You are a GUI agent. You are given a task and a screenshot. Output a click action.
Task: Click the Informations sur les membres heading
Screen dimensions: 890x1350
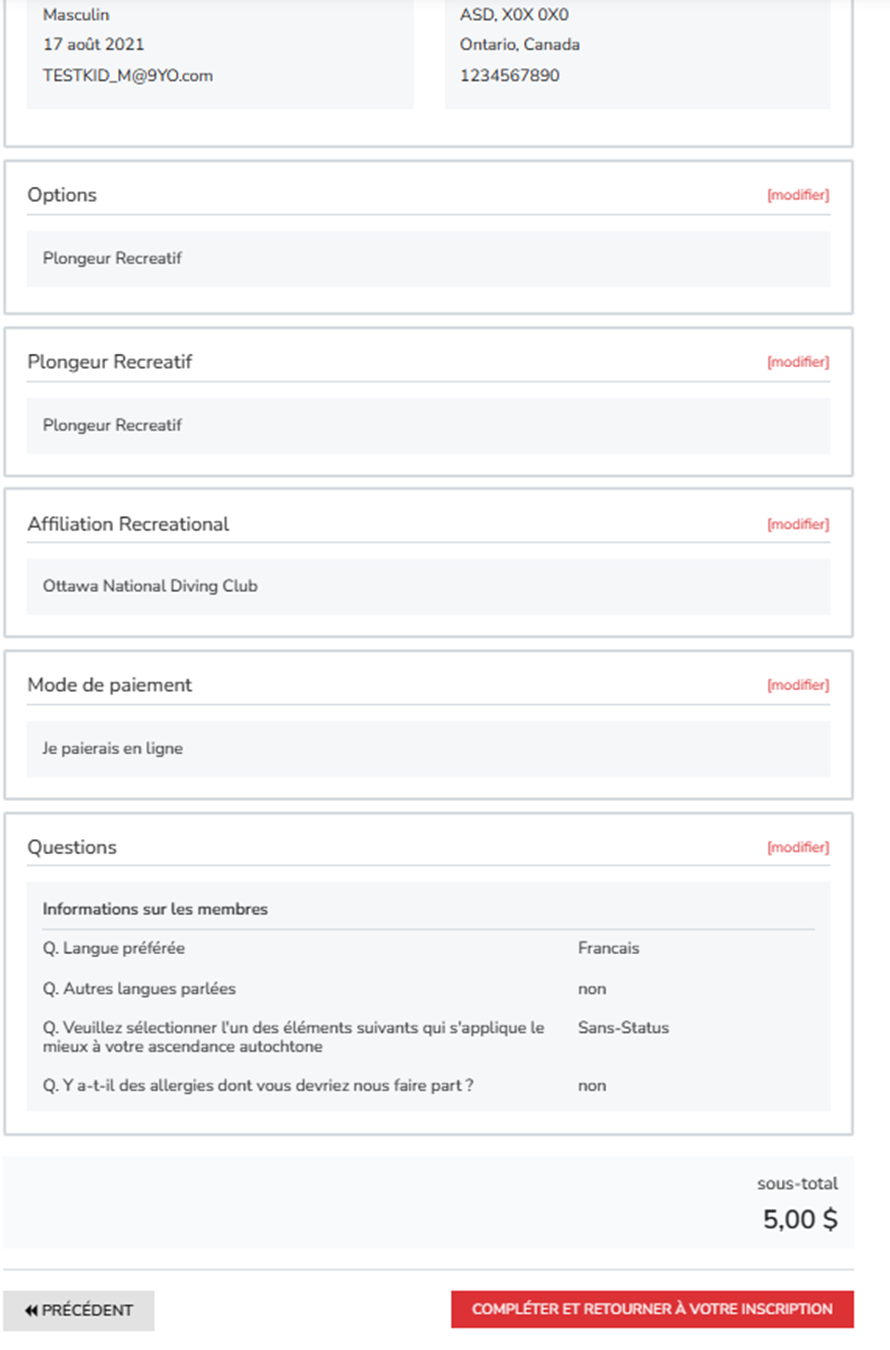[155, 909]
